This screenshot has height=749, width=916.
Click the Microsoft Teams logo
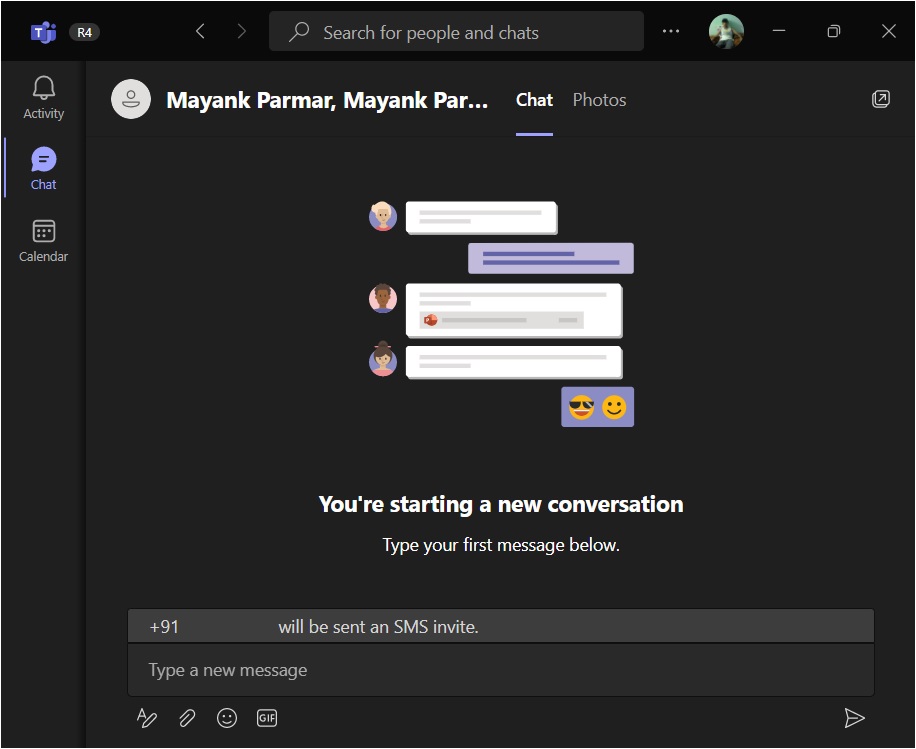[43, 32]
